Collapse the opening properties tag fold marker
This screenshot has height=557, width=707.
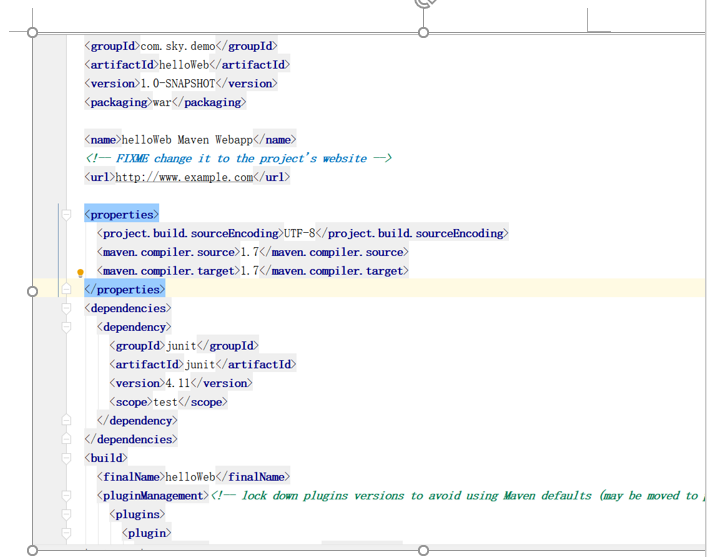pos(66,215)
